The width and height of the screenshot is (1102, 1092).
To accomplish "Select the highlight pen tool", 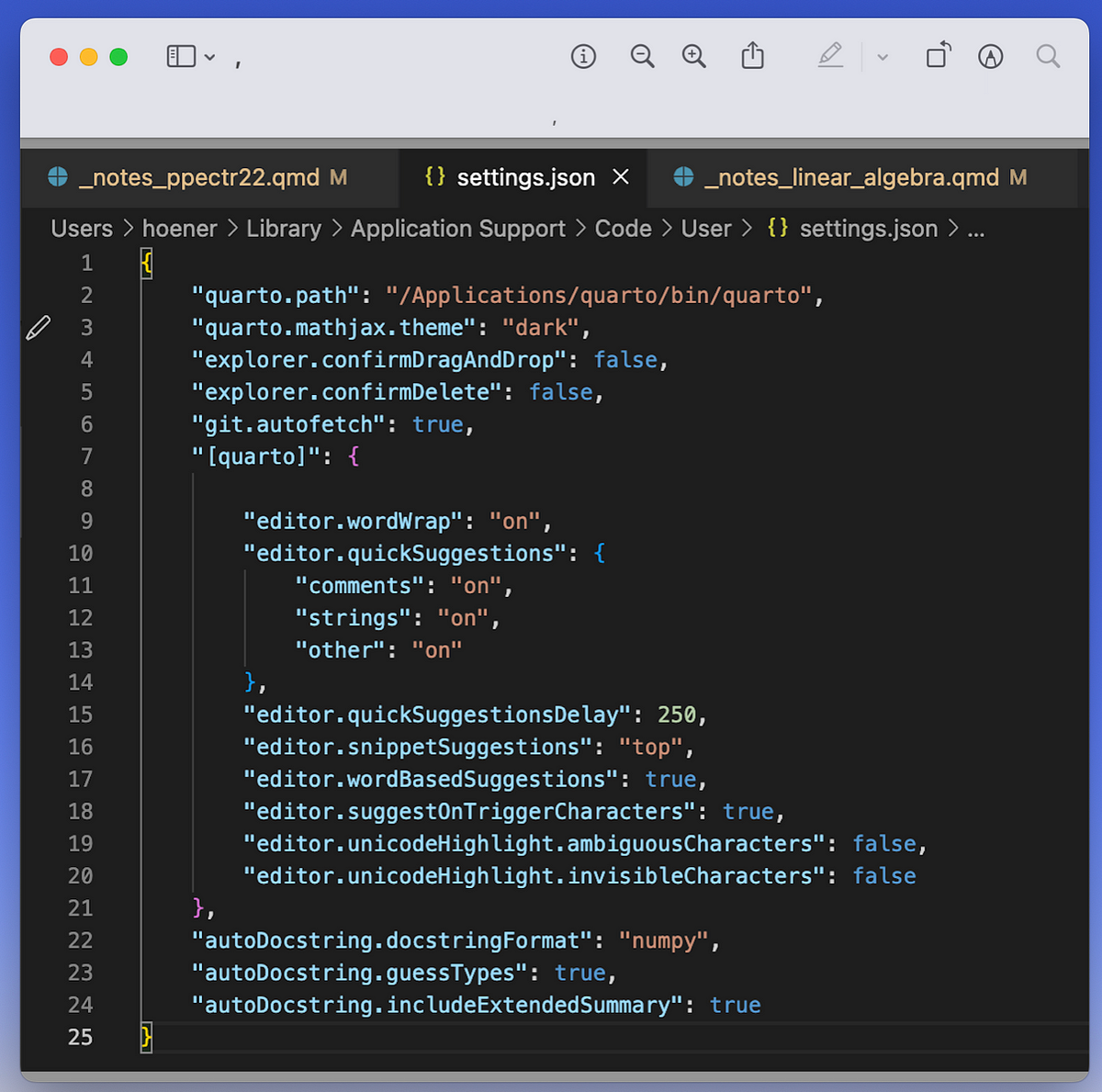I will (830, 56).
